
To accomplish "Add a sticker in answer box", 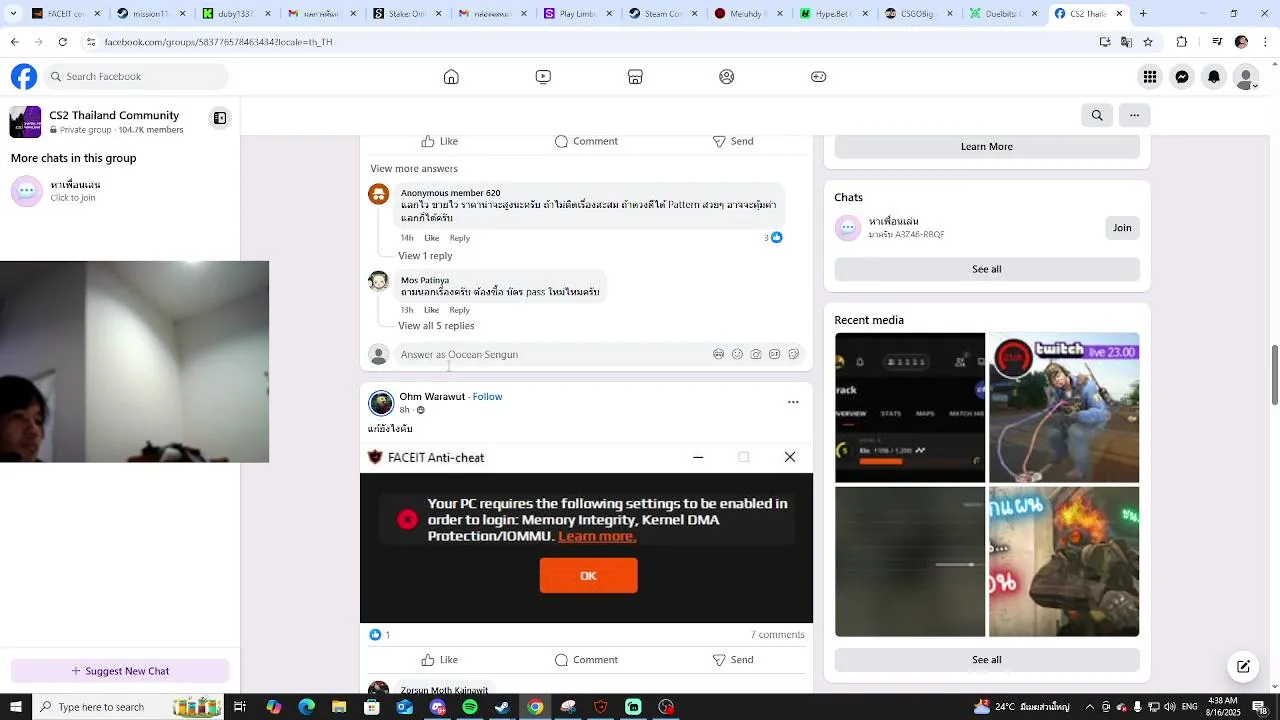I will 793,354.
